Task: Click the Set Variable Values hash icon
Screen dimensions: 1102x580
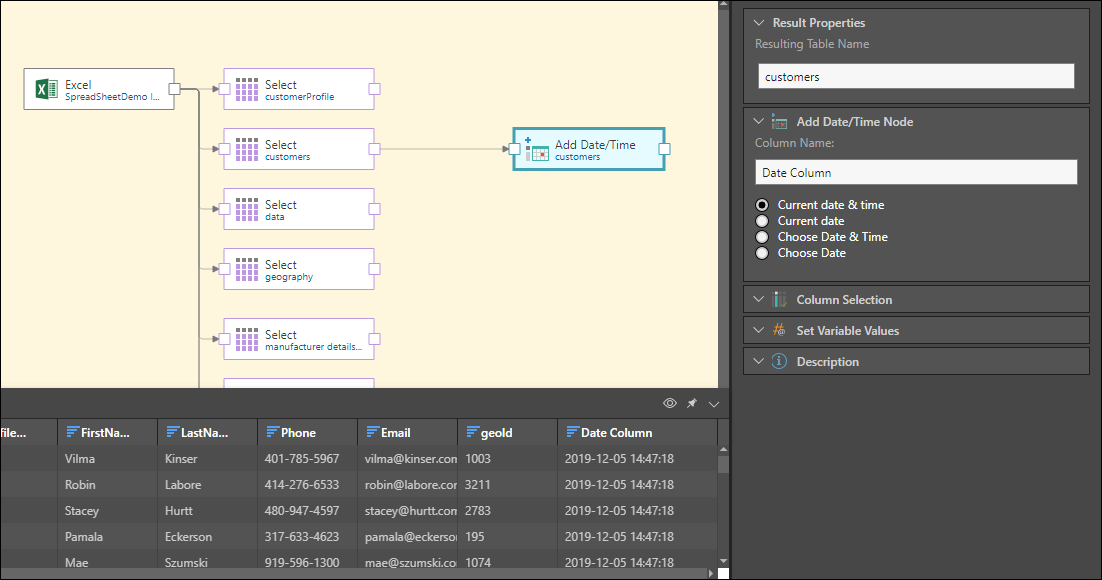Action: point(780,331)
